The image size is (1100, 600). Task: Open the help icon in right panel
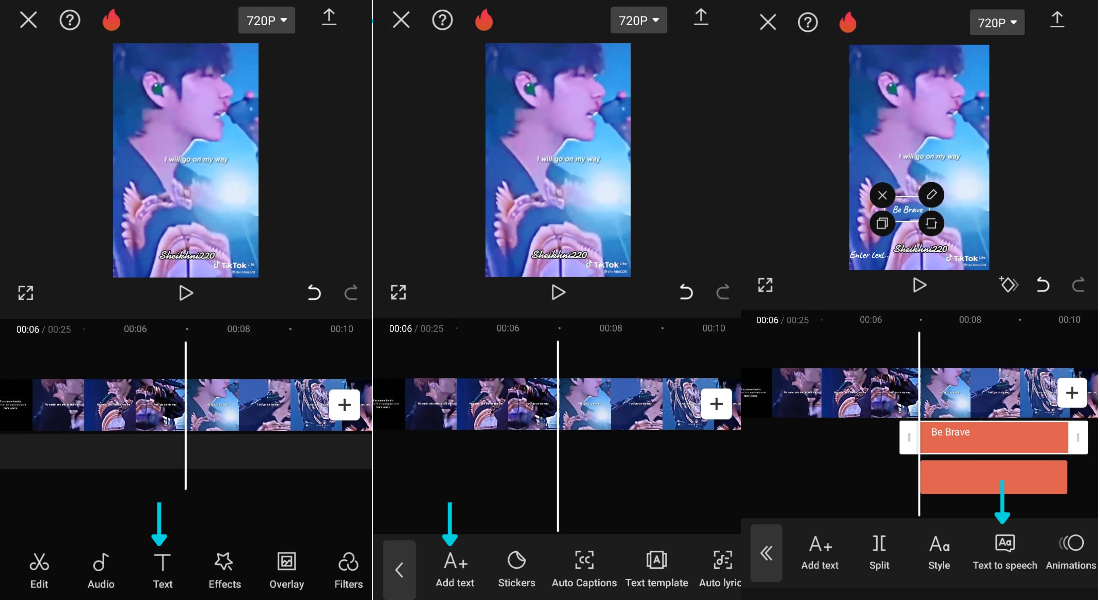[807, 22]
